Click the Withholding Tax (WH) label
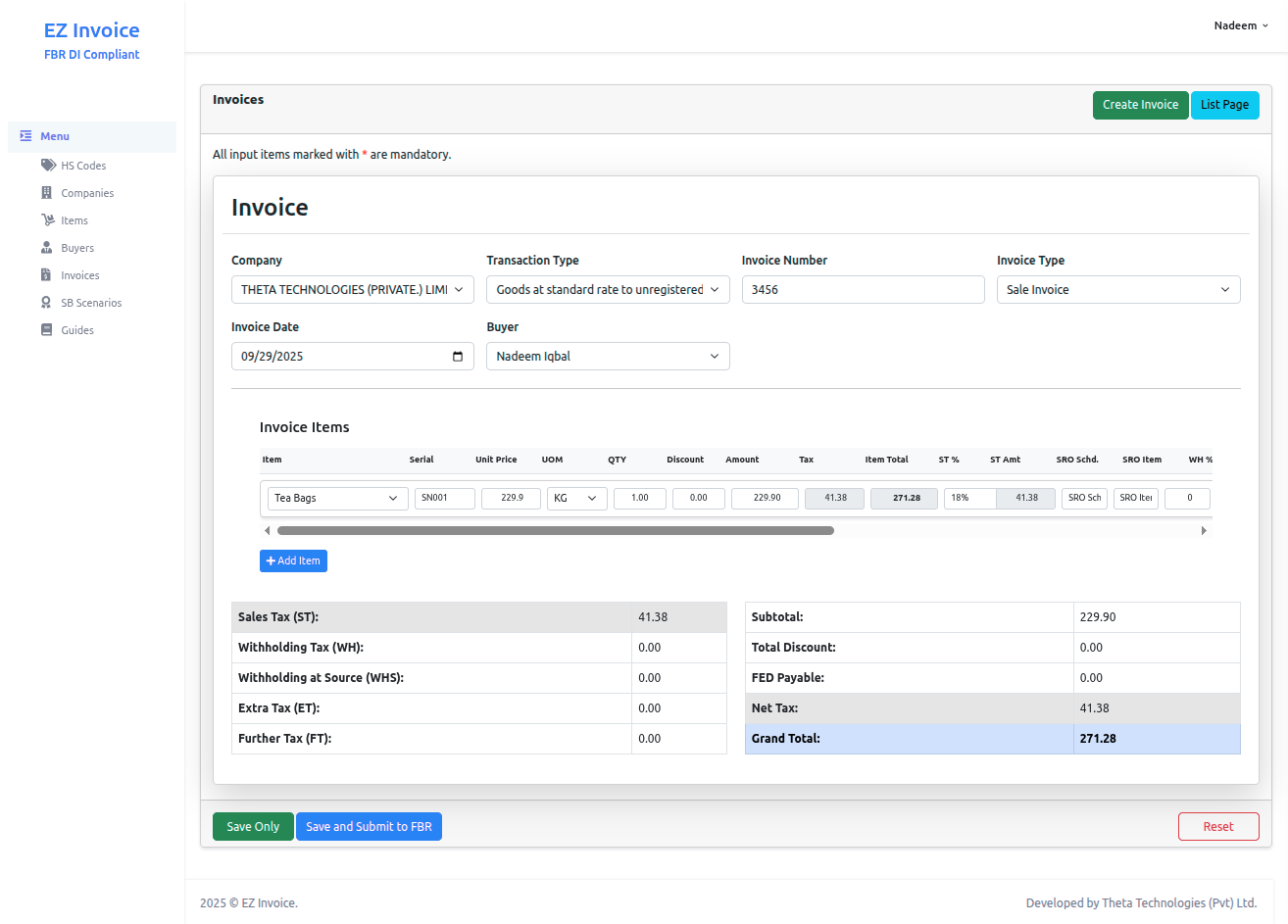Screen dimensions: 1288x924 [301, 648]
